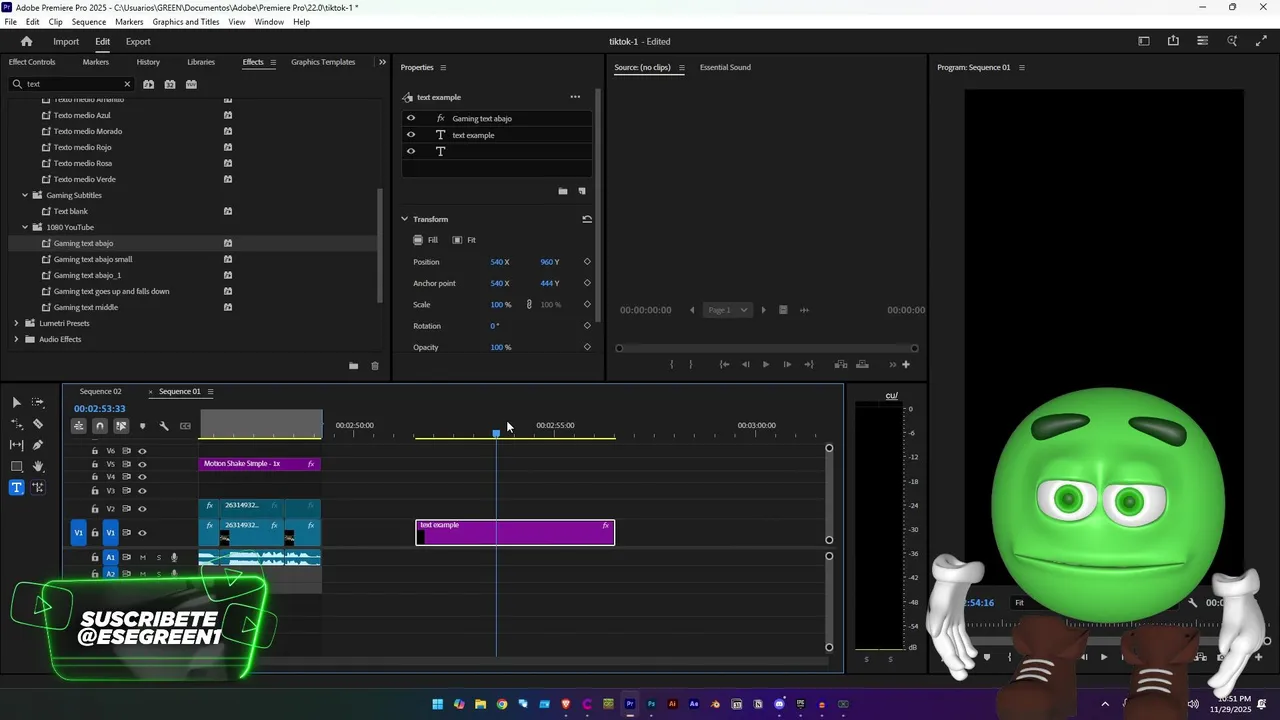Open the timeline wrench display settings
Viewport: 1280px width, 720px height.
(x=164, y=426)
